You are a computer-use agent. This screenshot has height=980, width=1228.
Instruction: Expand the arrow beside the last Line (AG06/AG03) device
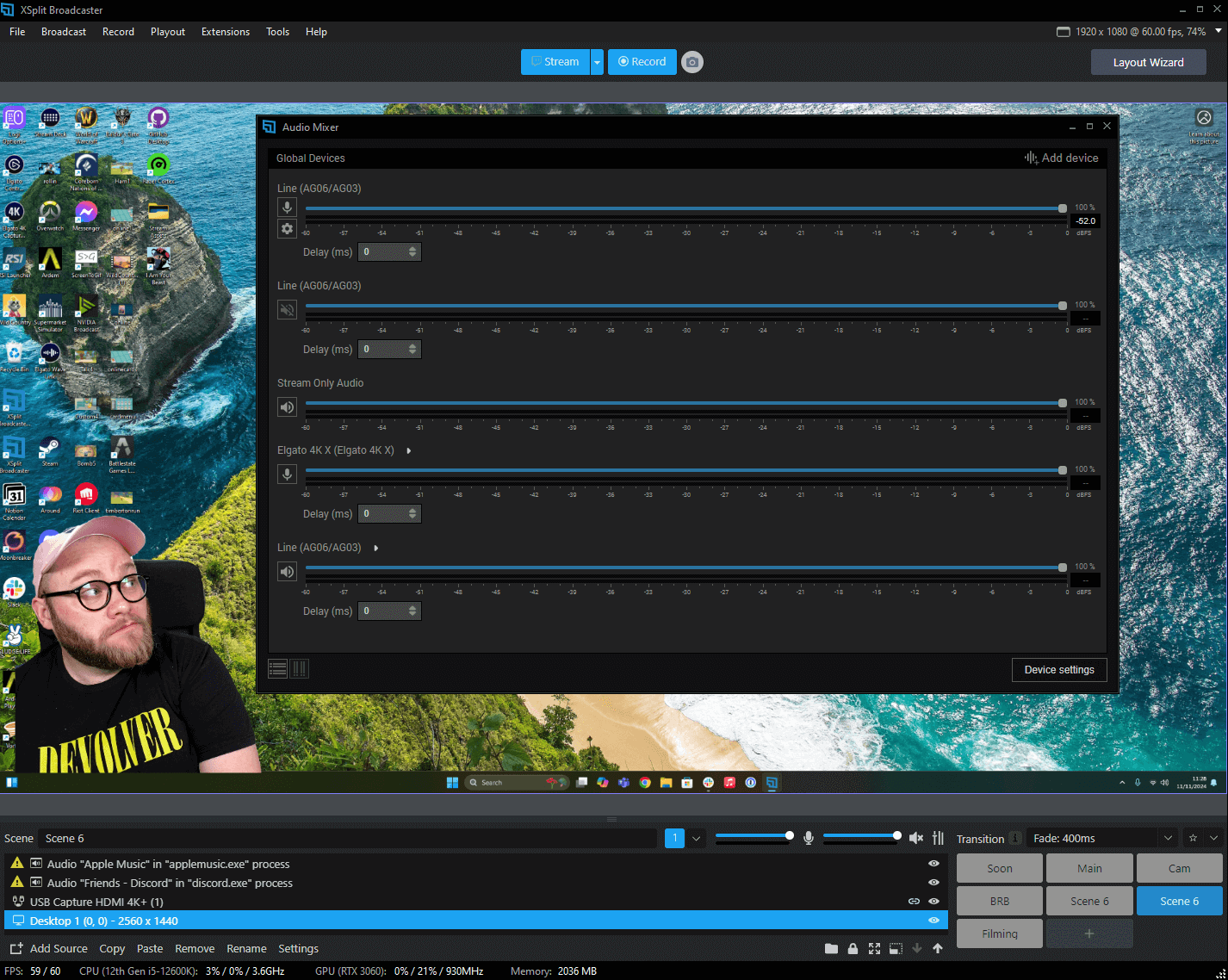[x=376, y=548]
